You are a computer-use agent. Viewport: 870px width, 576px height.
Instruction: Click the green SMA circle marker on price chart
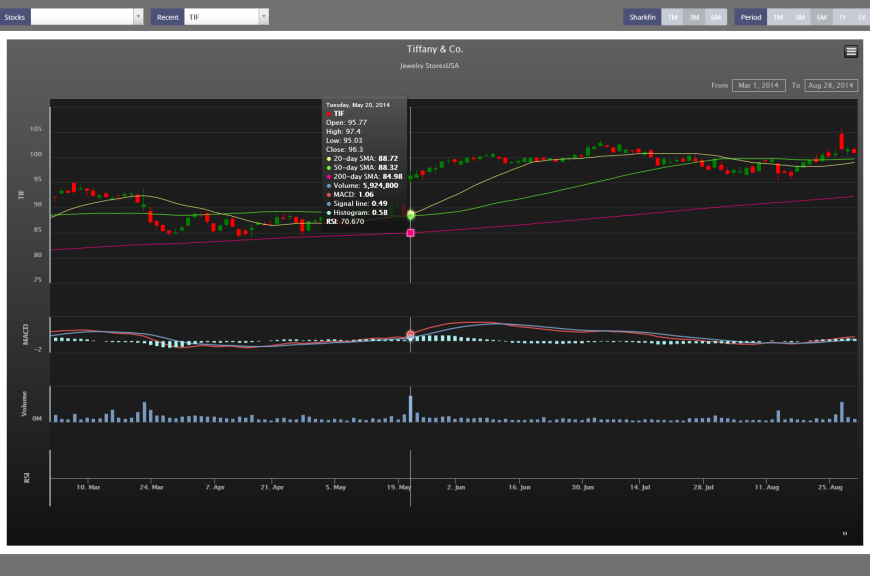pos(410,214)
